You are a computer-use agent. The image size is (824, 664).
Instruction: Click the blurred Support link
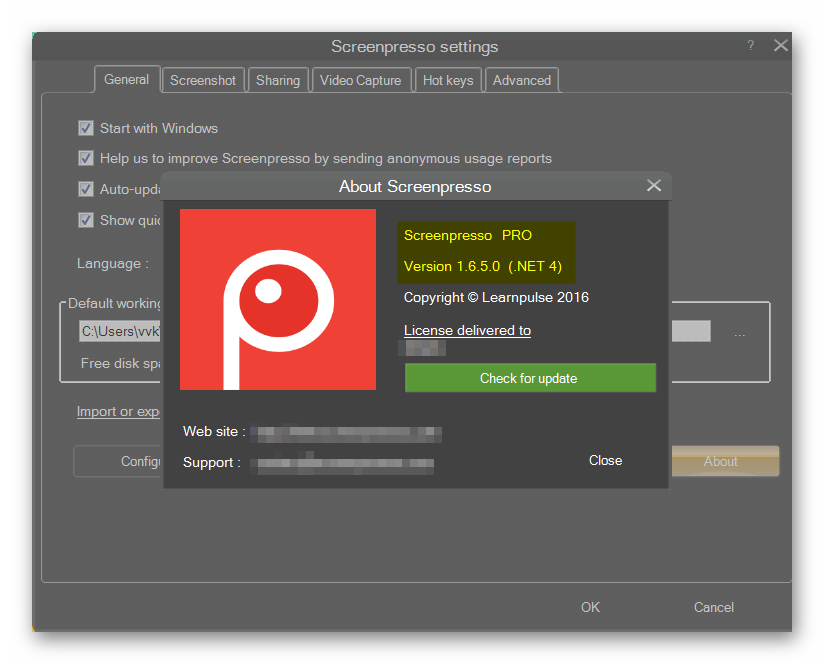[342, 463]
